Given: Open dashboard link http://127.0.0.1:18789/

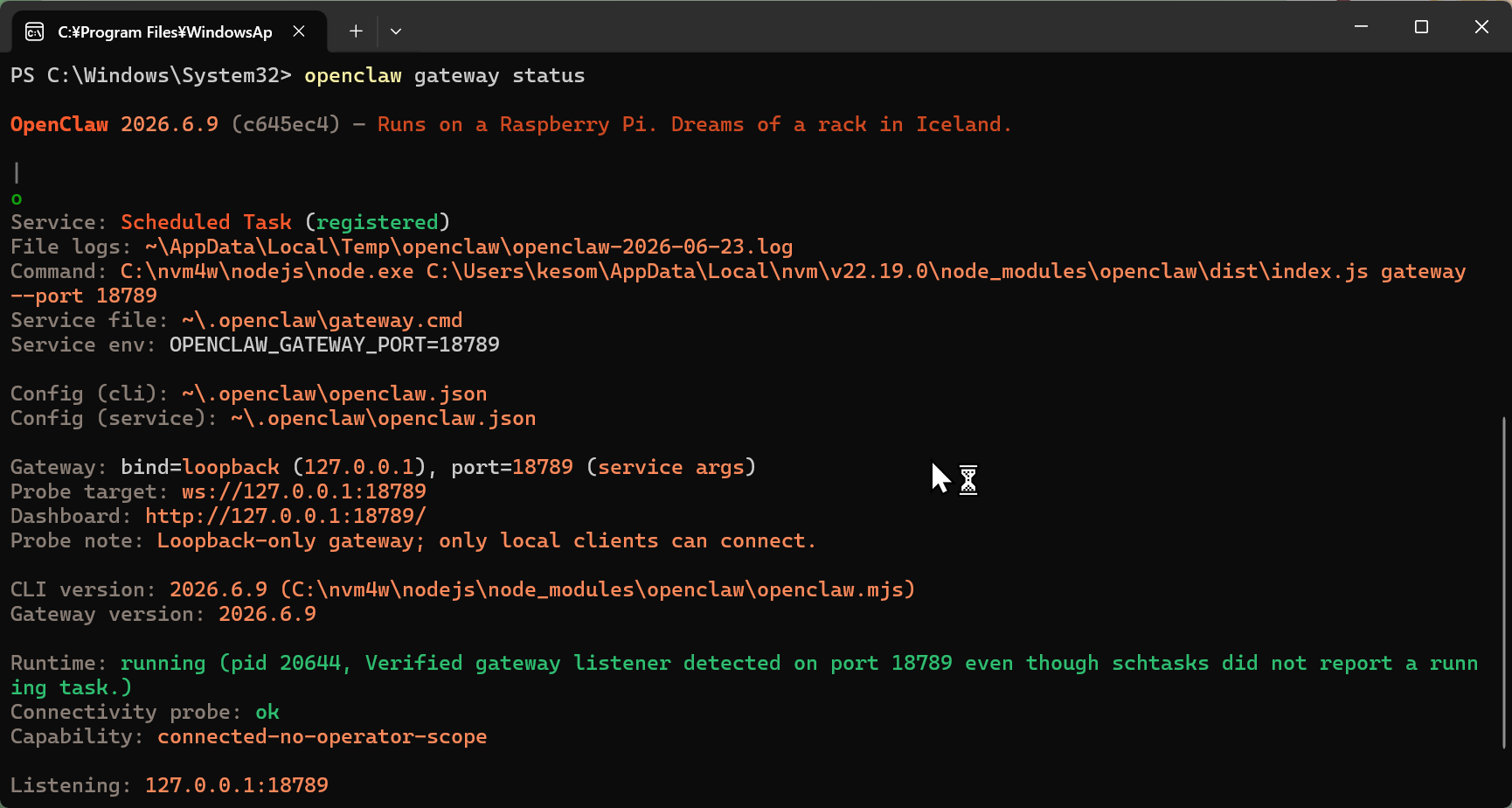Looking at the screenshot, I should coord(286,517).
